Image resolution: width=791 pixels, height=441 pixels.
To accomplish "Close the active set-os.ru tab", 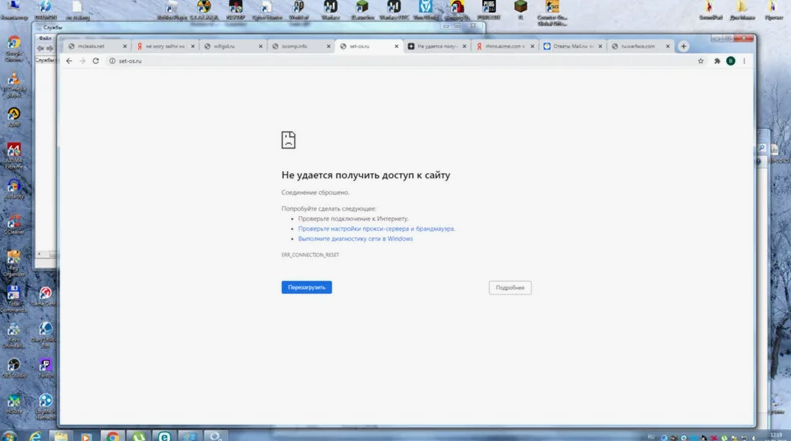I will (397, 46).
